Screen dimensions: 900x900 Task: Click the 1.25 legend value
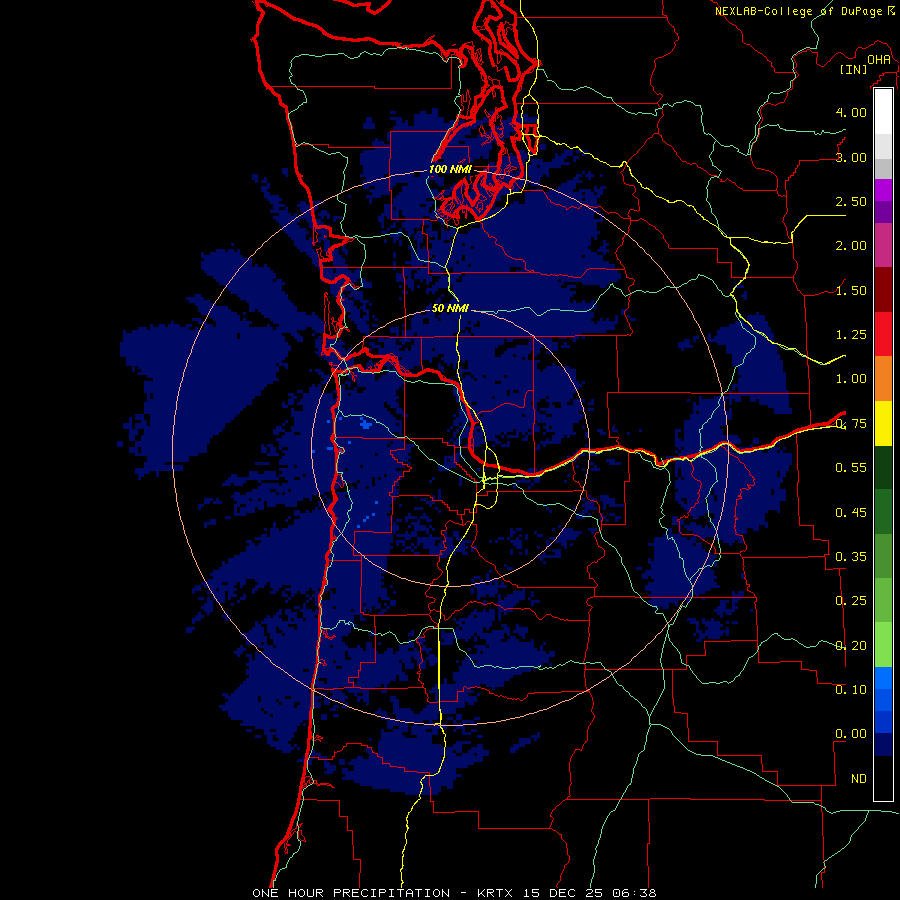click(x=851, y=335)
